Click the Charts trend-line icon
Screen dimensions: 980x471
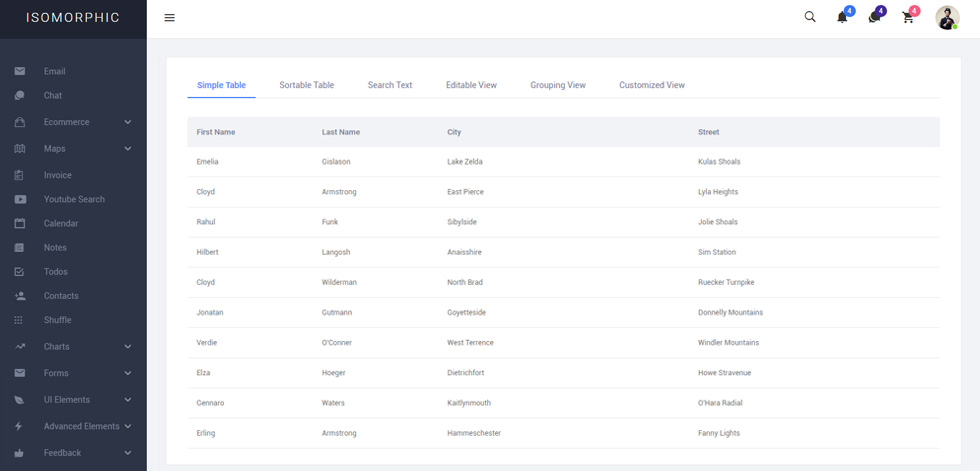click(19, 346)
